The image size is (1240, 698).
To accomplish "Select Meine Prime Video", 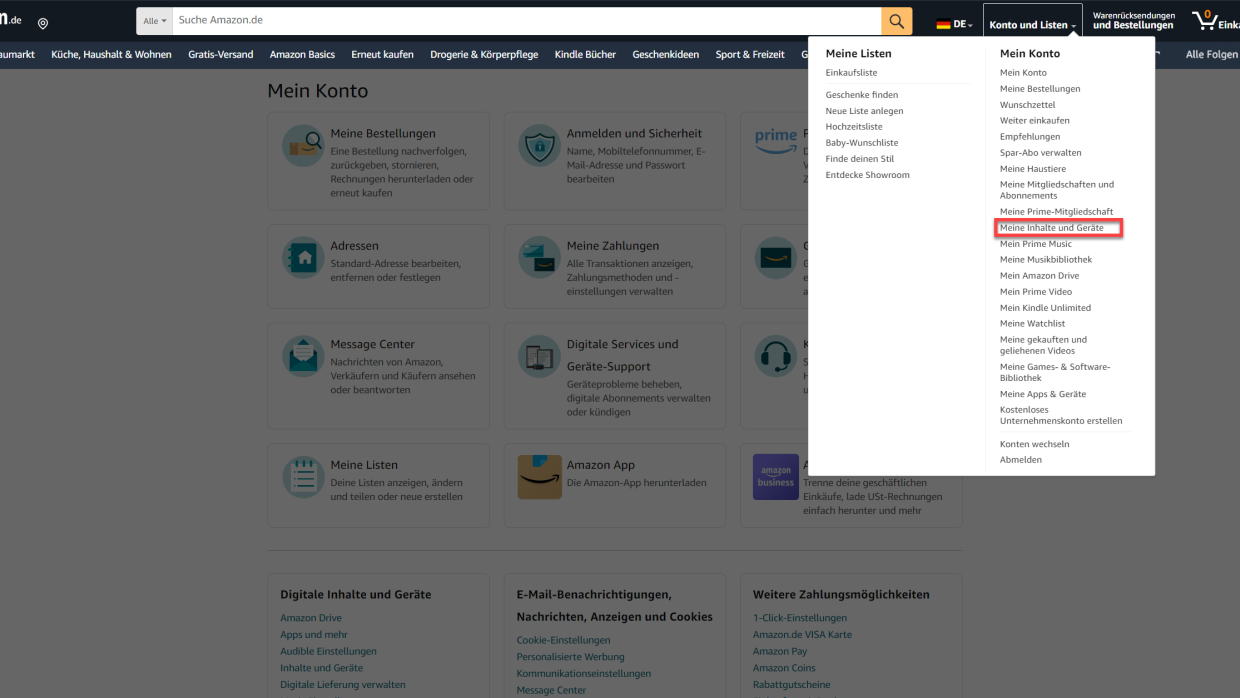I will (x=1036, y=292).
